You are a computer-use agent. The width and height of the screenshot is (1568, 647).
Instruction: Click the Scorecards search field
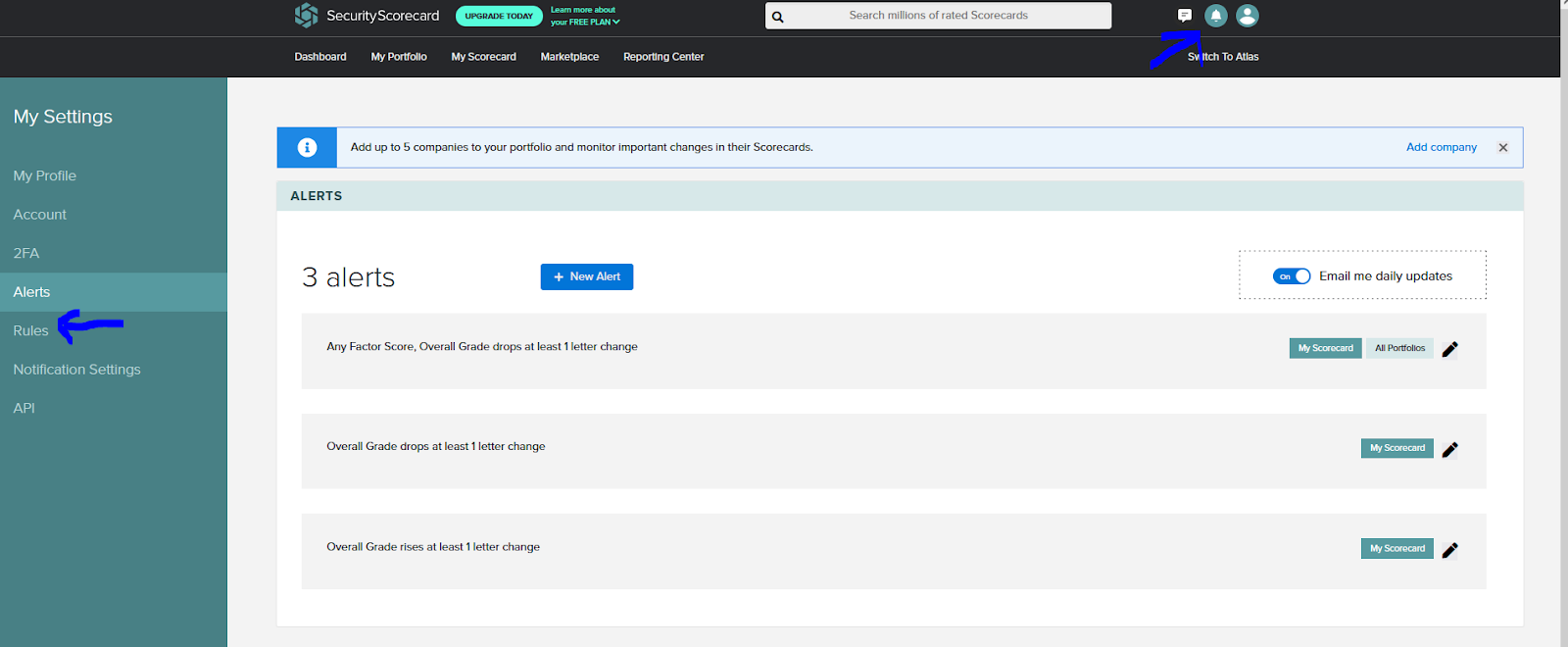(x=938, y=16)
